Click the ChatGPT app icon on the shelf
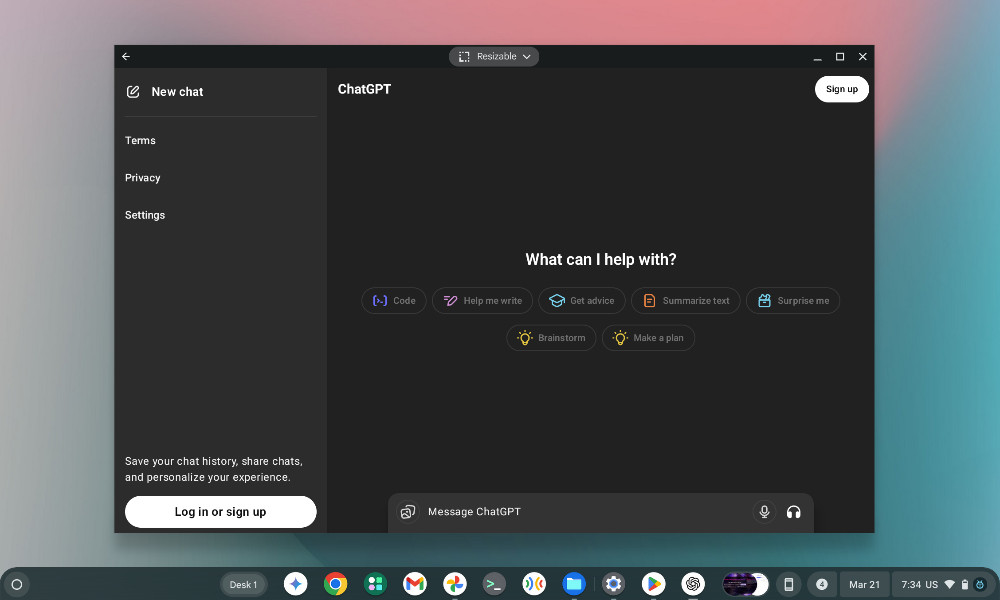The image size is (1000, 600). (x=693, y=583)
